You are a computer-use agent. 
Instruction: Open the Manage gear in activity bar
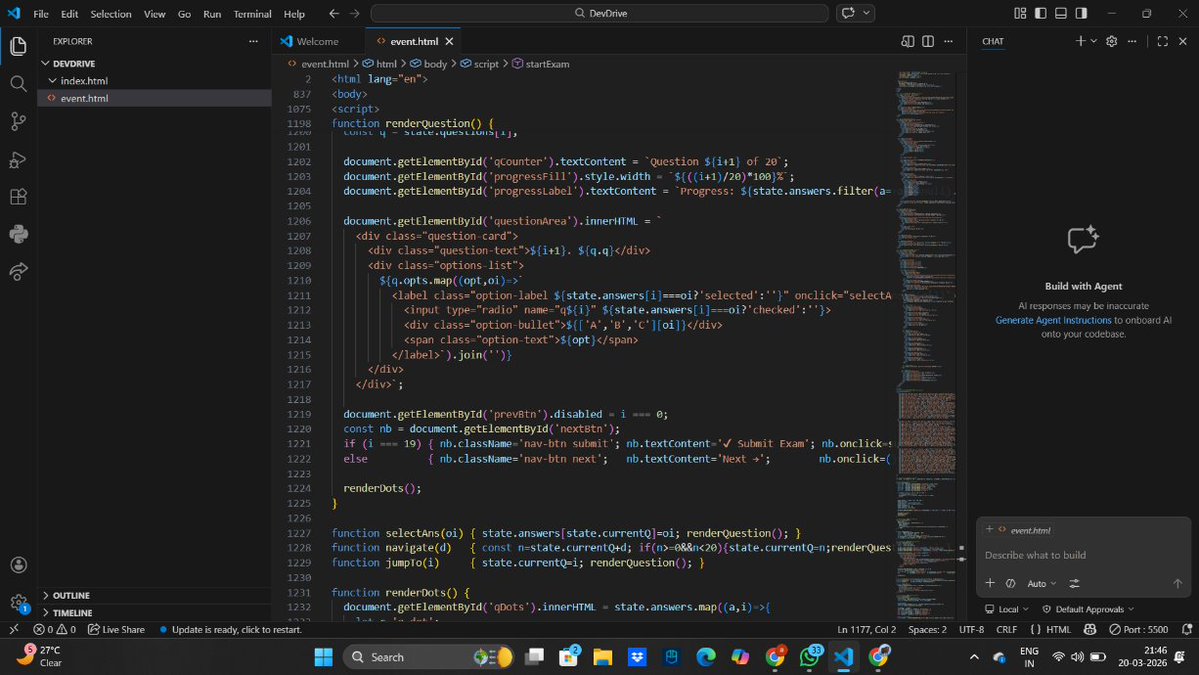[x=18, y=602]
